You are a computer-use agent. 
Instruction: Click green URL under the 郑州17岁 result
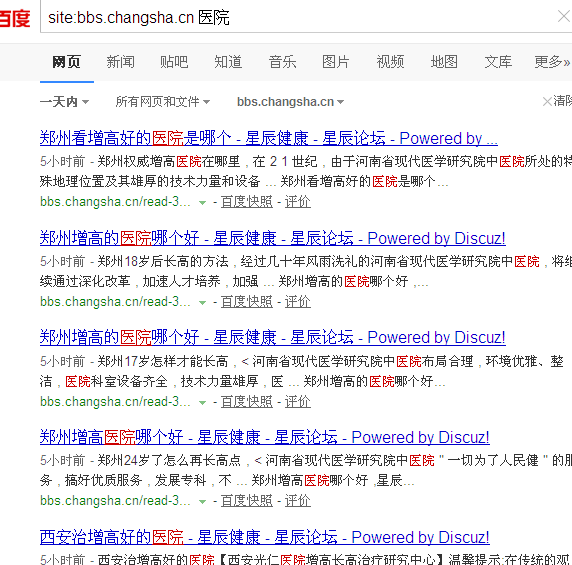tap(115, 402)
